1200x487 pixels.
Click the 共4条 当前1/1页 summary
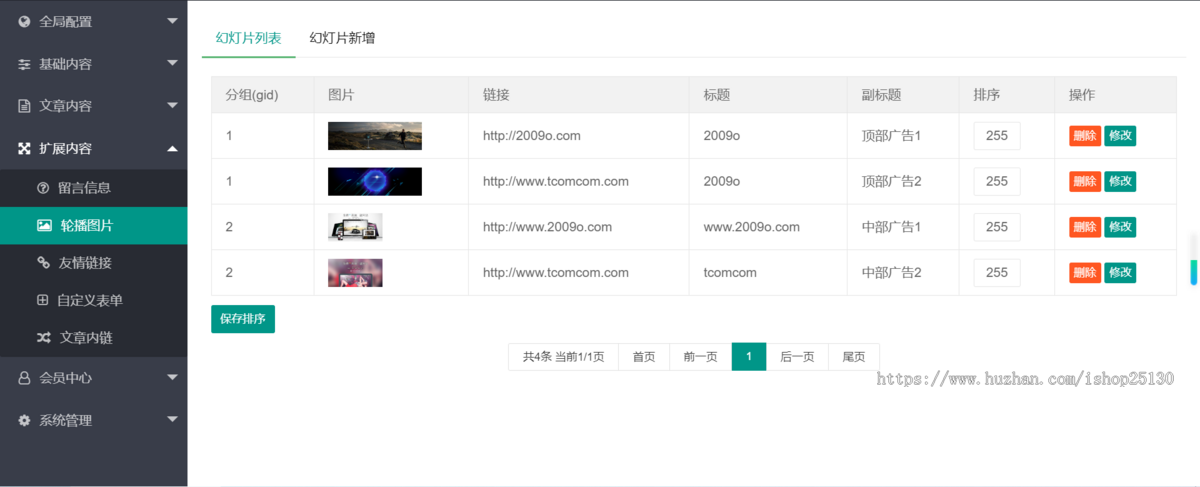tap(564, 357)
